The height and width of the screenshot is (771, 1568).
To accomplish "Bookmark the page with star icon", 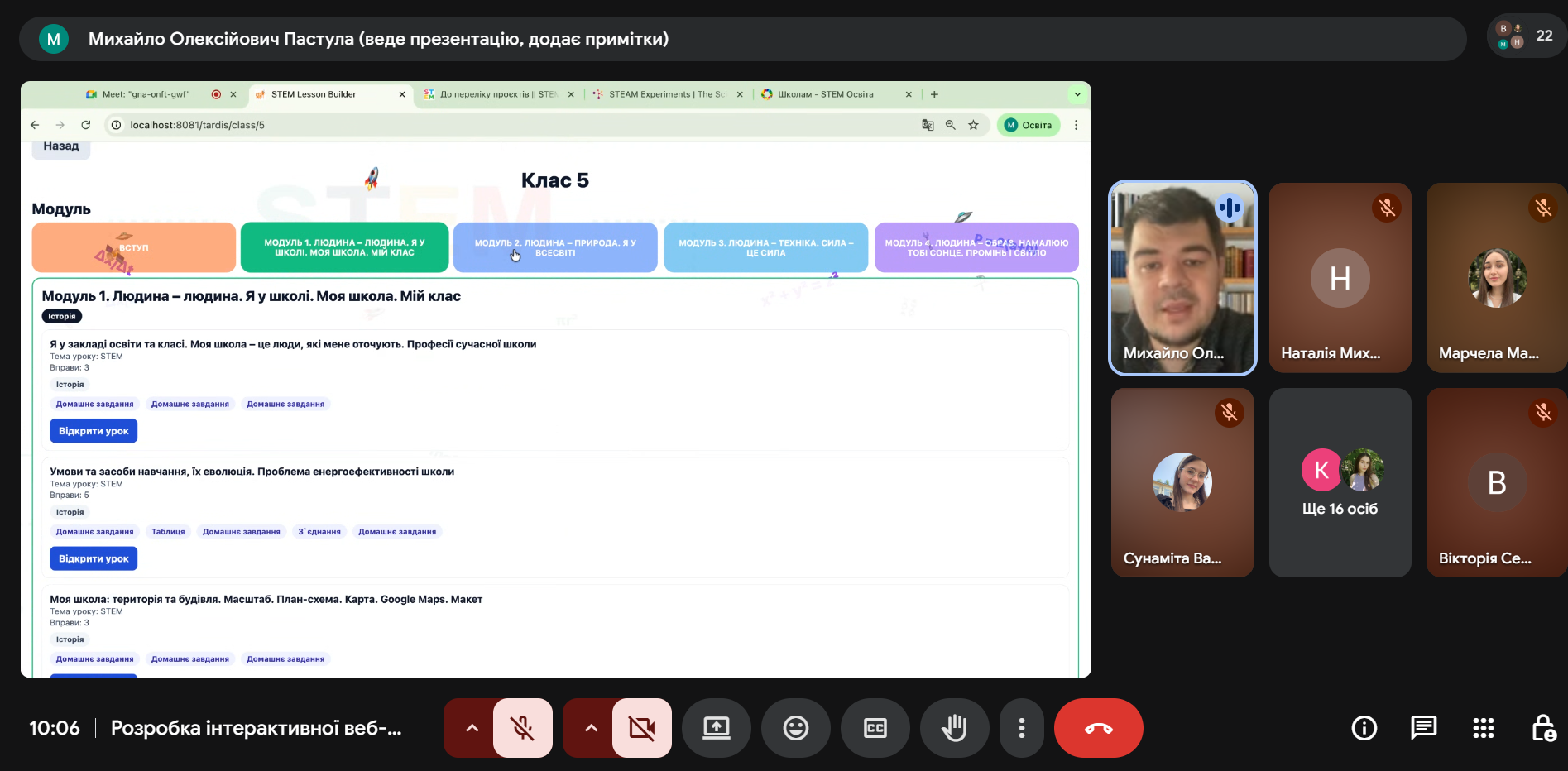I will pos(973,125).
